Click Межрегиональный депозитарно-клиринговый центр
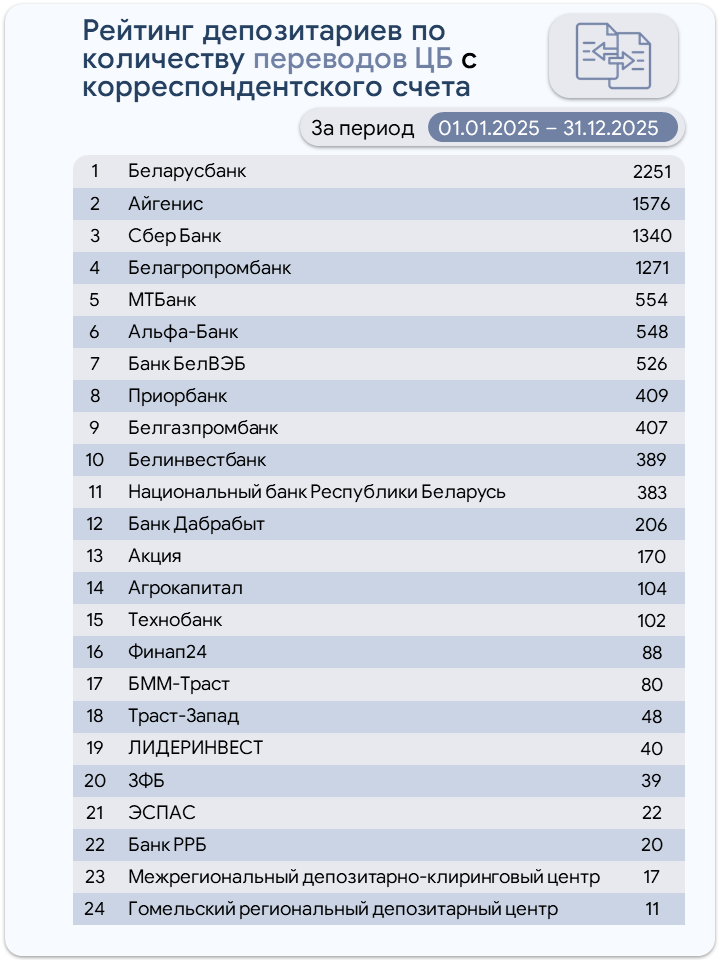 click(364, 877)
